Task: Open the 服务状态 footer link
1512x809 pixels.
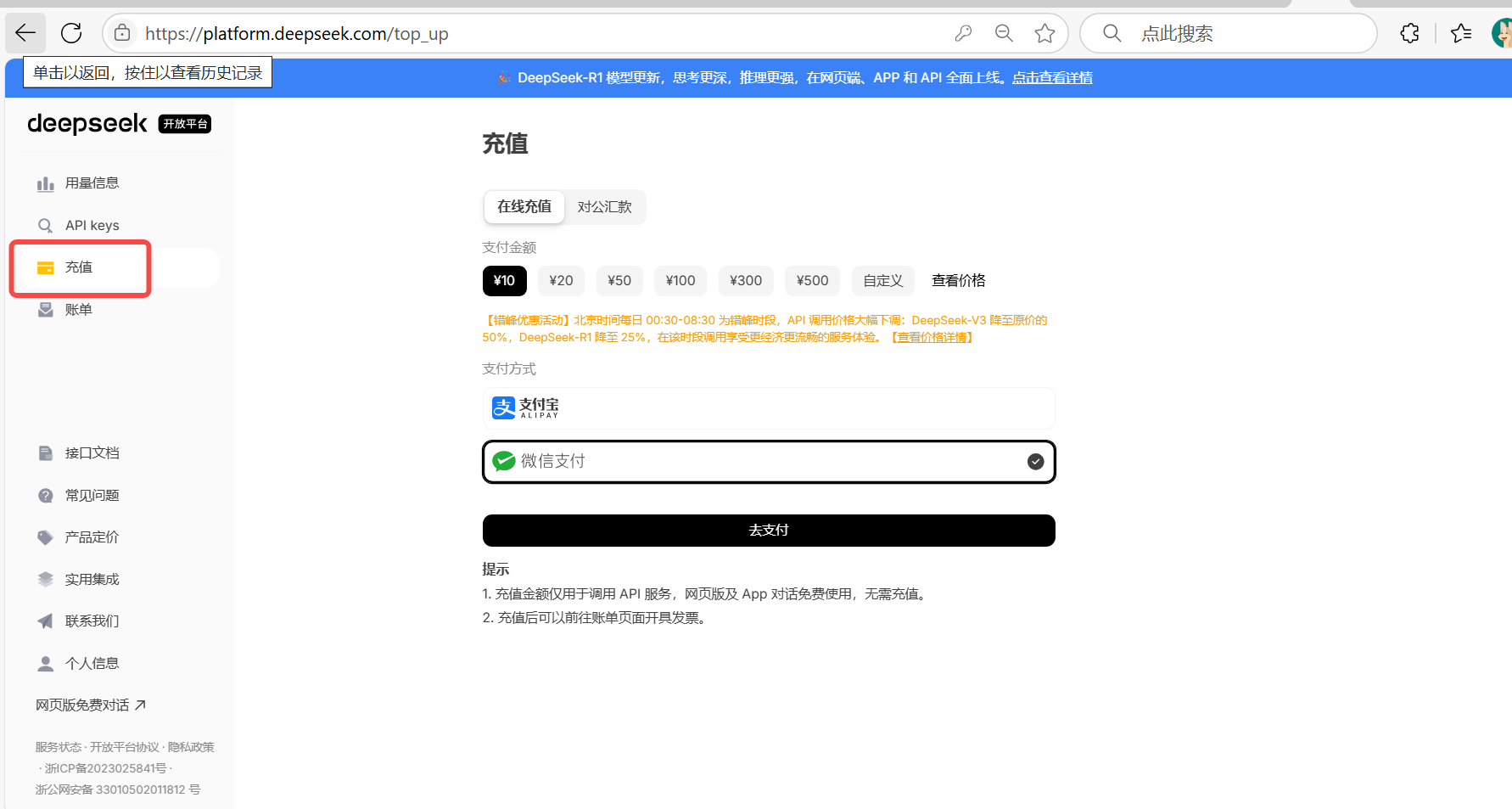Action: (x=59, y=747)
